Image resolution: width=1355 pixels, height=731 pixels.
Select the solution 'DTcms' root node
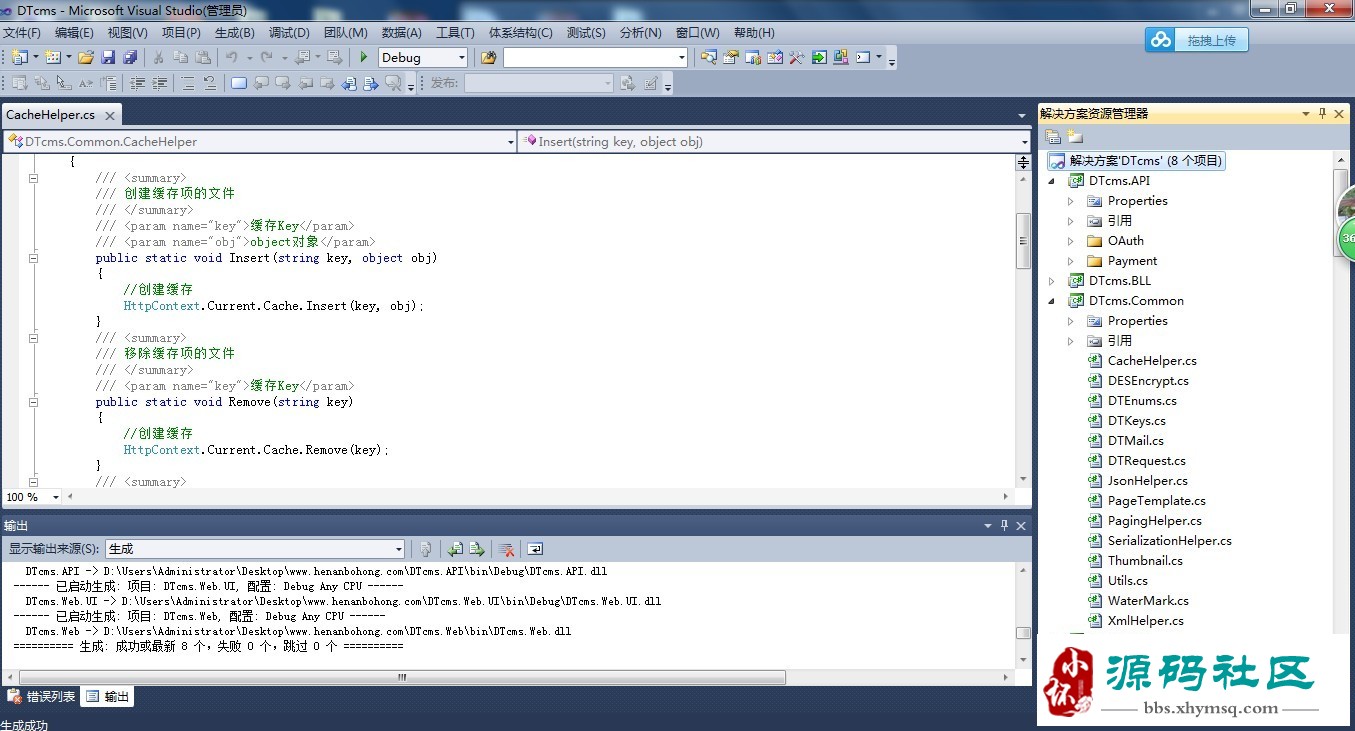click(x=1135, y=161)
